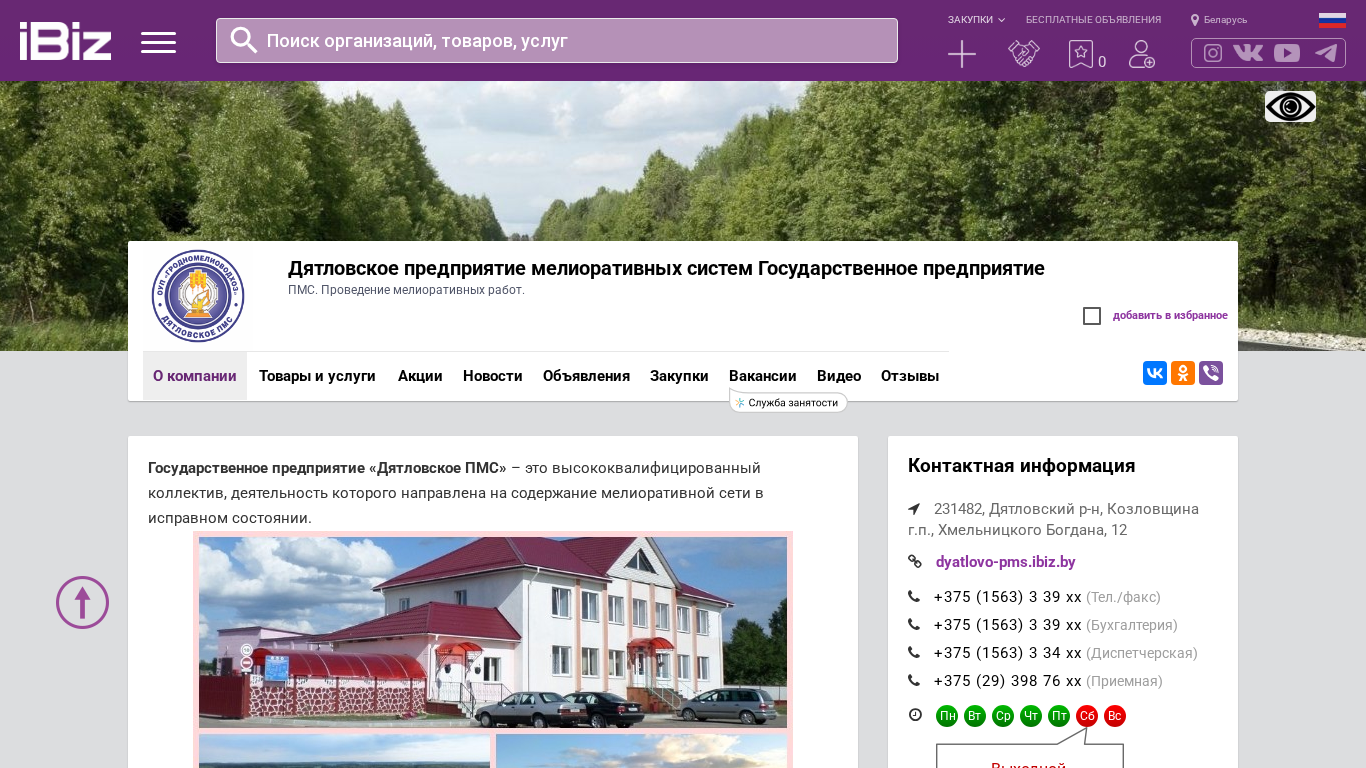Click phone icon next to Приемная
The image size is (1366, 768).
click(914, 681)
